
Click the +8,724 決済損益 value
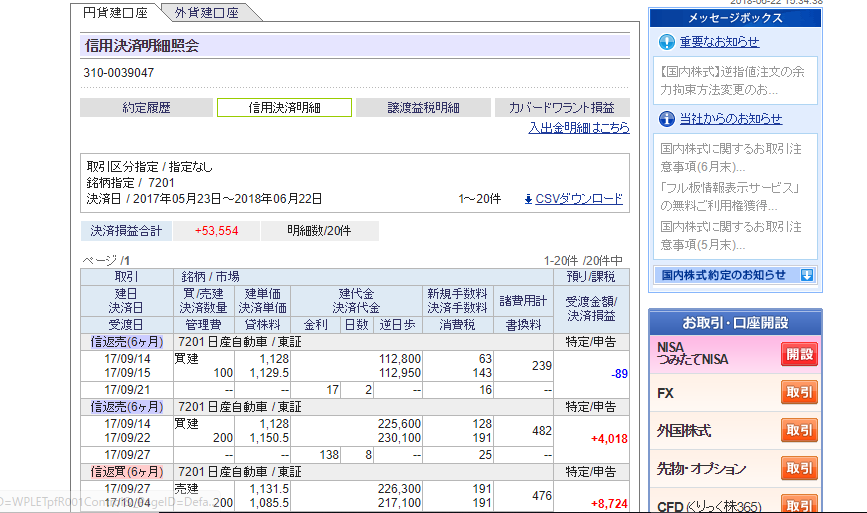[x=609, y=504]
